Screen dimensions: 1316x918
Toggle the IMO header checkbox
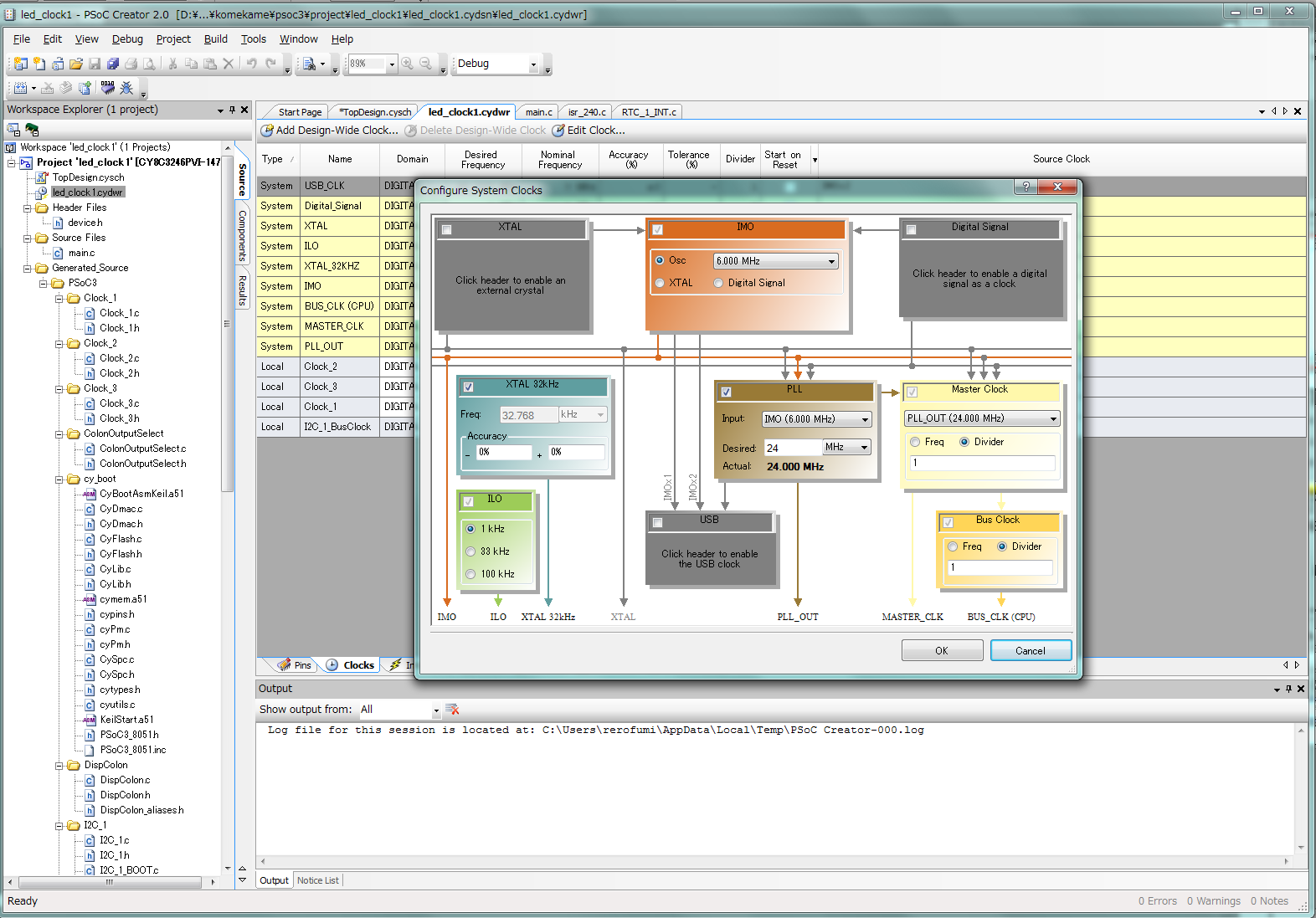tap(658, 229)
